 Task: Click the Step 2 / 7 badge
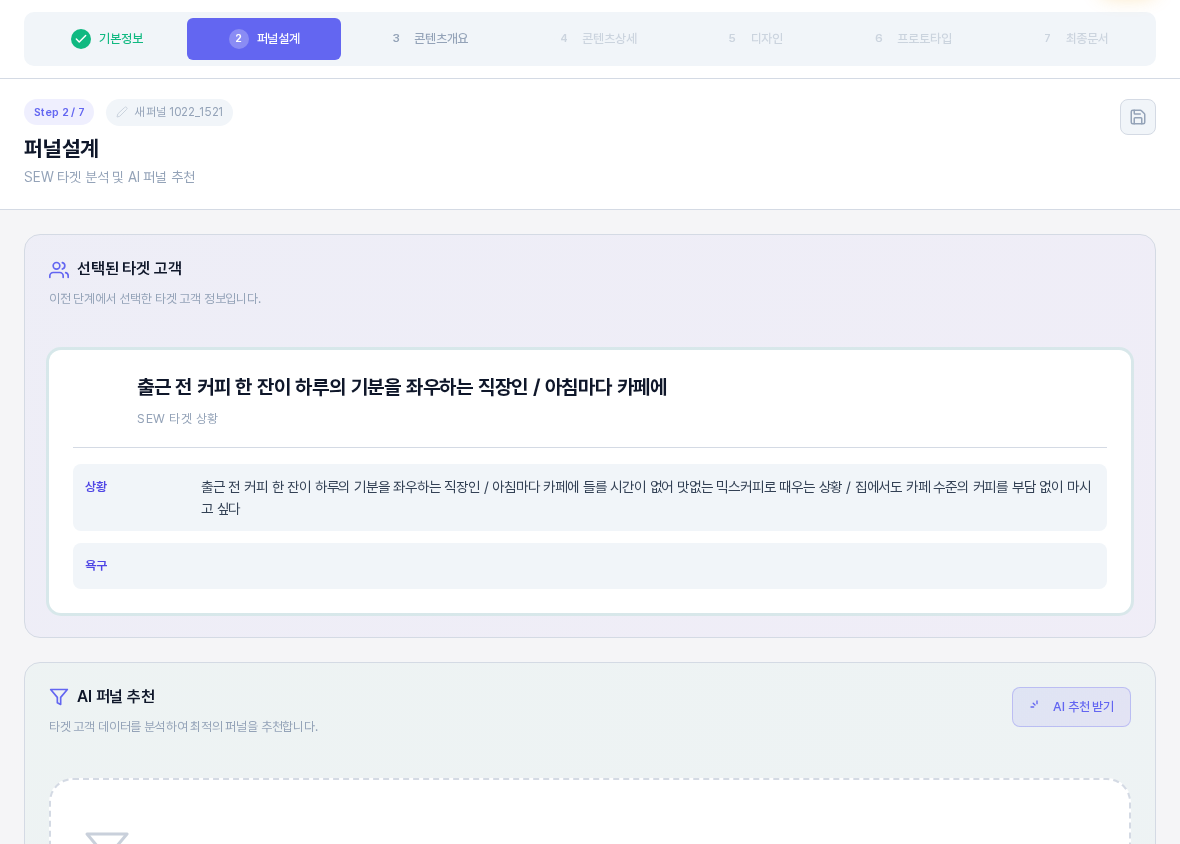[59, 112]
